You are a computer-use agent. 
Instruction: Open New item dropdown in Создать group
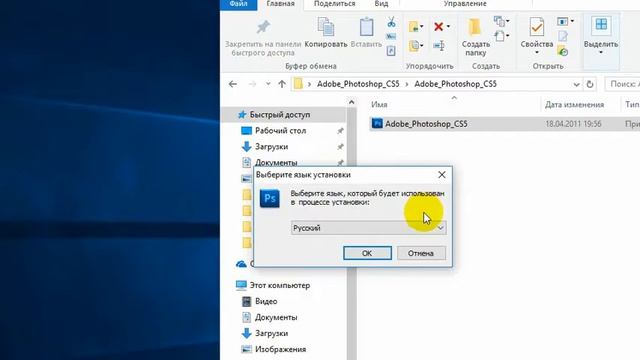point(502,21)
